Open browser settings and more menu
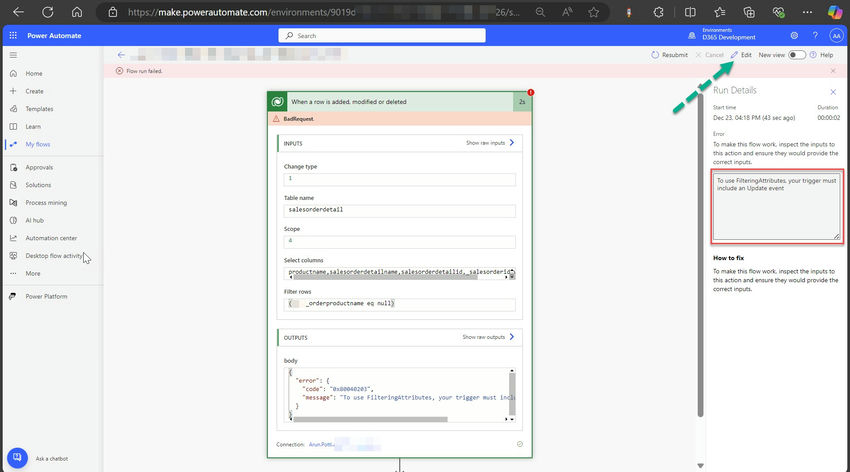This screenshot has width=850, height=472. (x=807, y=12)
